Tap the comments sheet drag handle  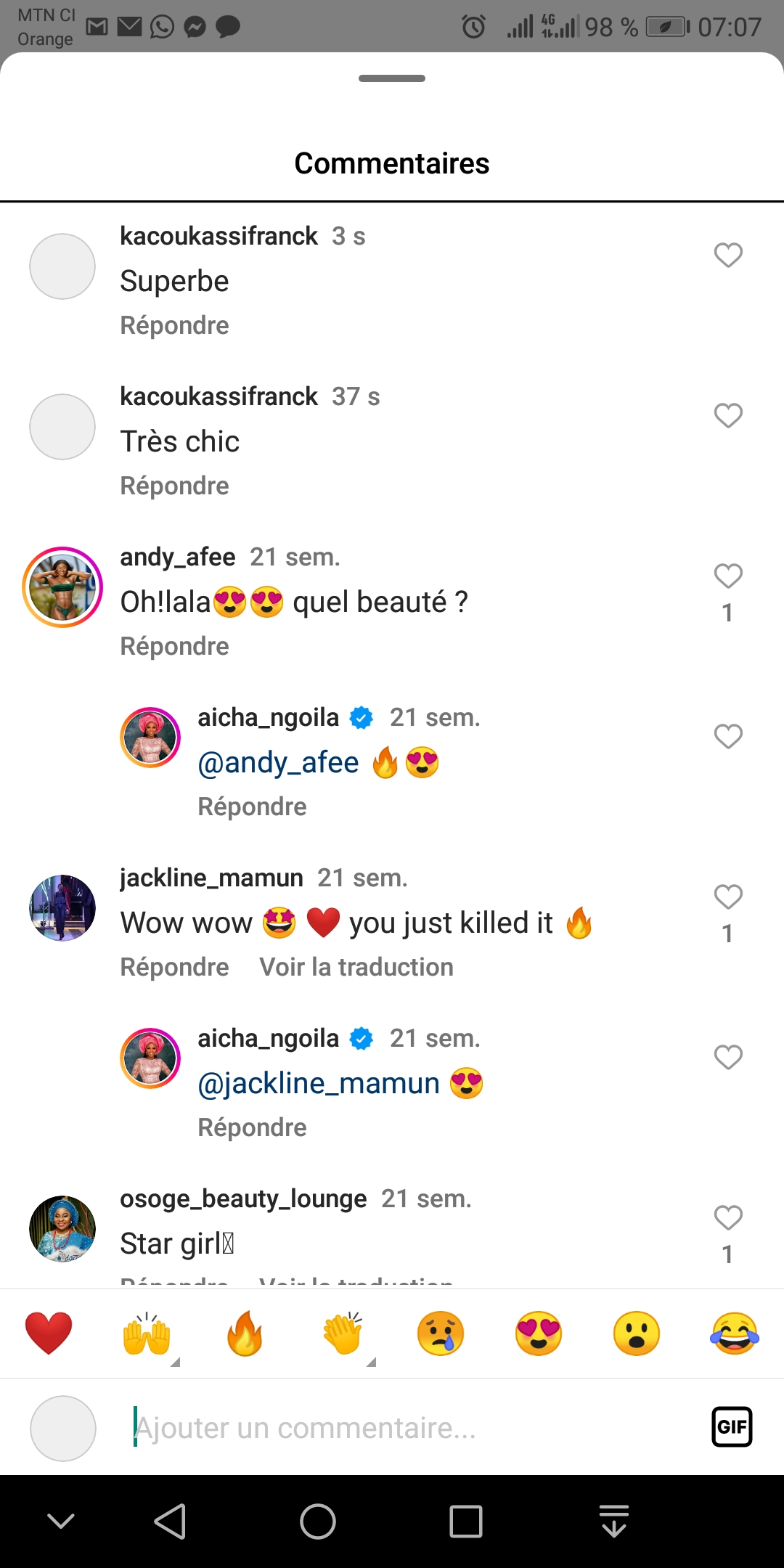click(x=392, y=78)
